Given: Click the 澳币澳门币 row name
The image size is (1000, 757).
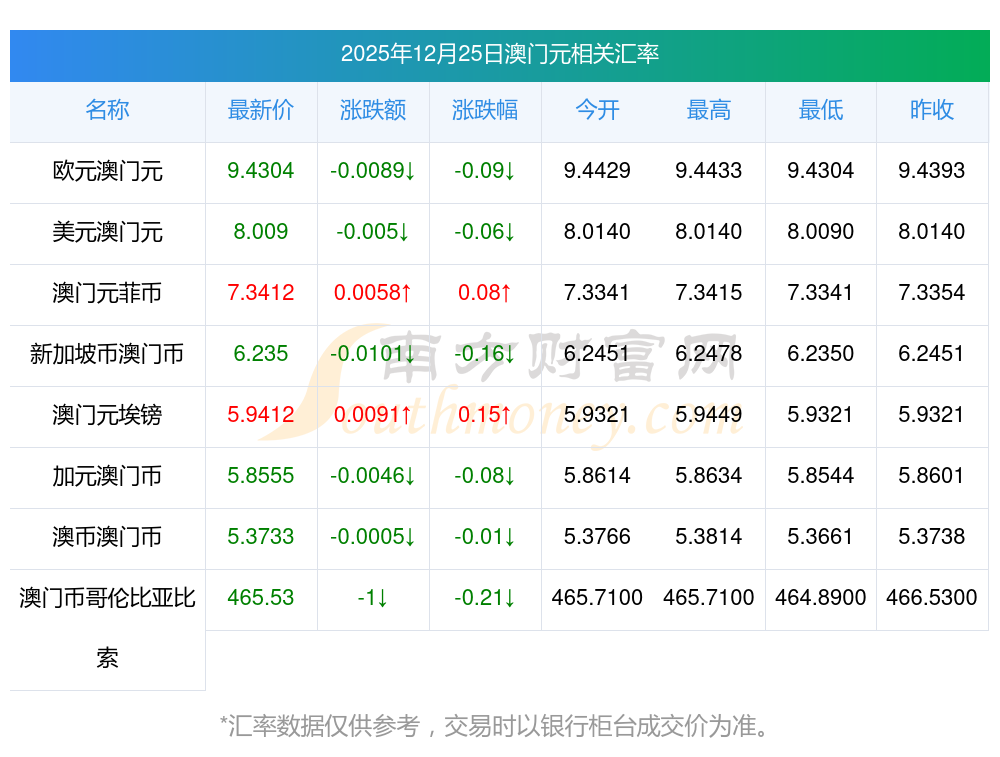Looking at the screenshot, I should click(107, 537).
